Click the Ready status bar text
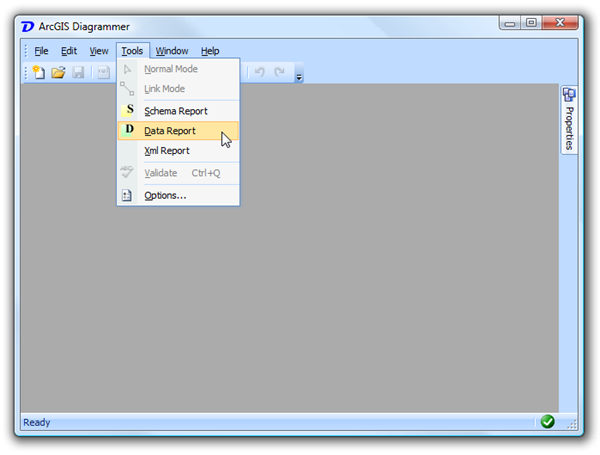Viewport: 600px width, 455px height. pos(37,422)
